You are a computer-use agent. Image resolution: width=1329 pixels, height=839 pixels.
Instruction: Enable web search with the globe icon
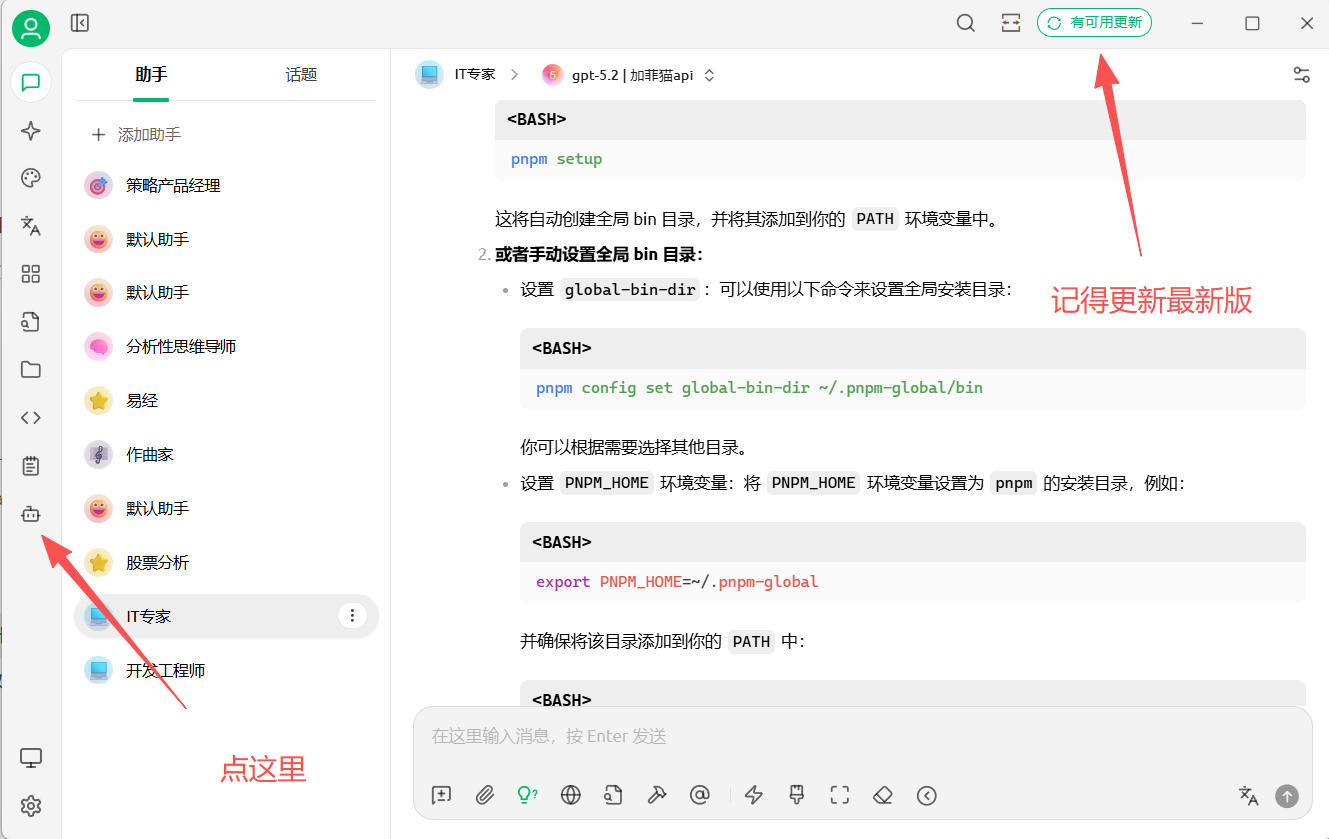(570, 795)
